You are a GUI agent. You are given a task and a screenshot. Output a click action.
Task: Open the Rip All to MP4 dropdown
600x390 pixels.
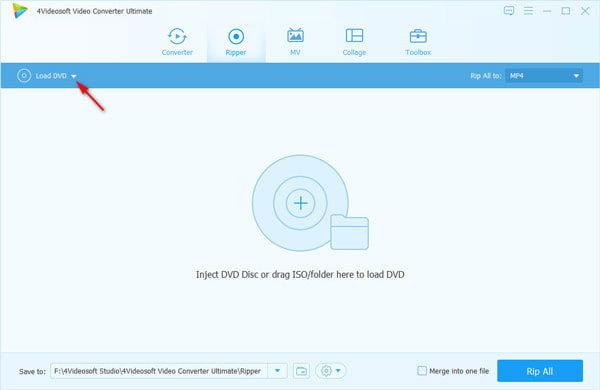[544, 76]
